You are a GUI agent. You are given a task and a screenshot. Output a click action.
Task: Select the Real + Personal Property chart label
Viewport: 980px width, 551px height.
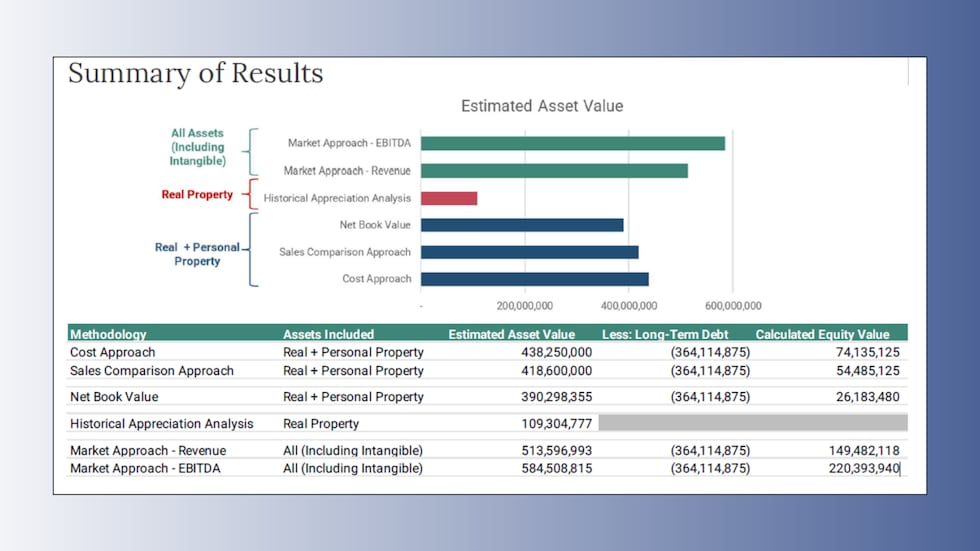click(x=197, y=254)
